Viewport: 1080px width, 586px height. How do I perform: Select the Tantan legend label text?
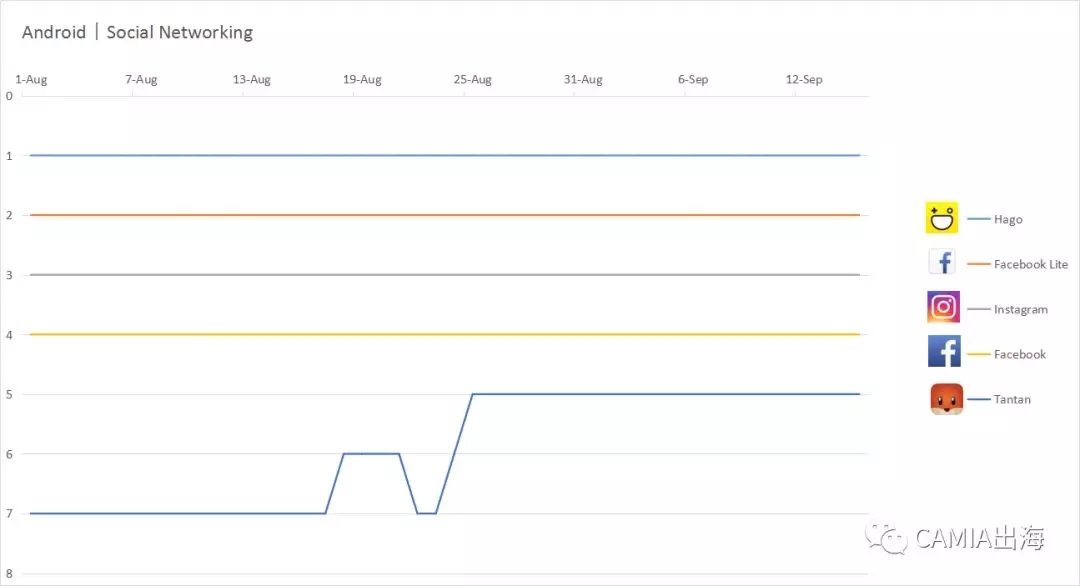tap(1012, 400)
